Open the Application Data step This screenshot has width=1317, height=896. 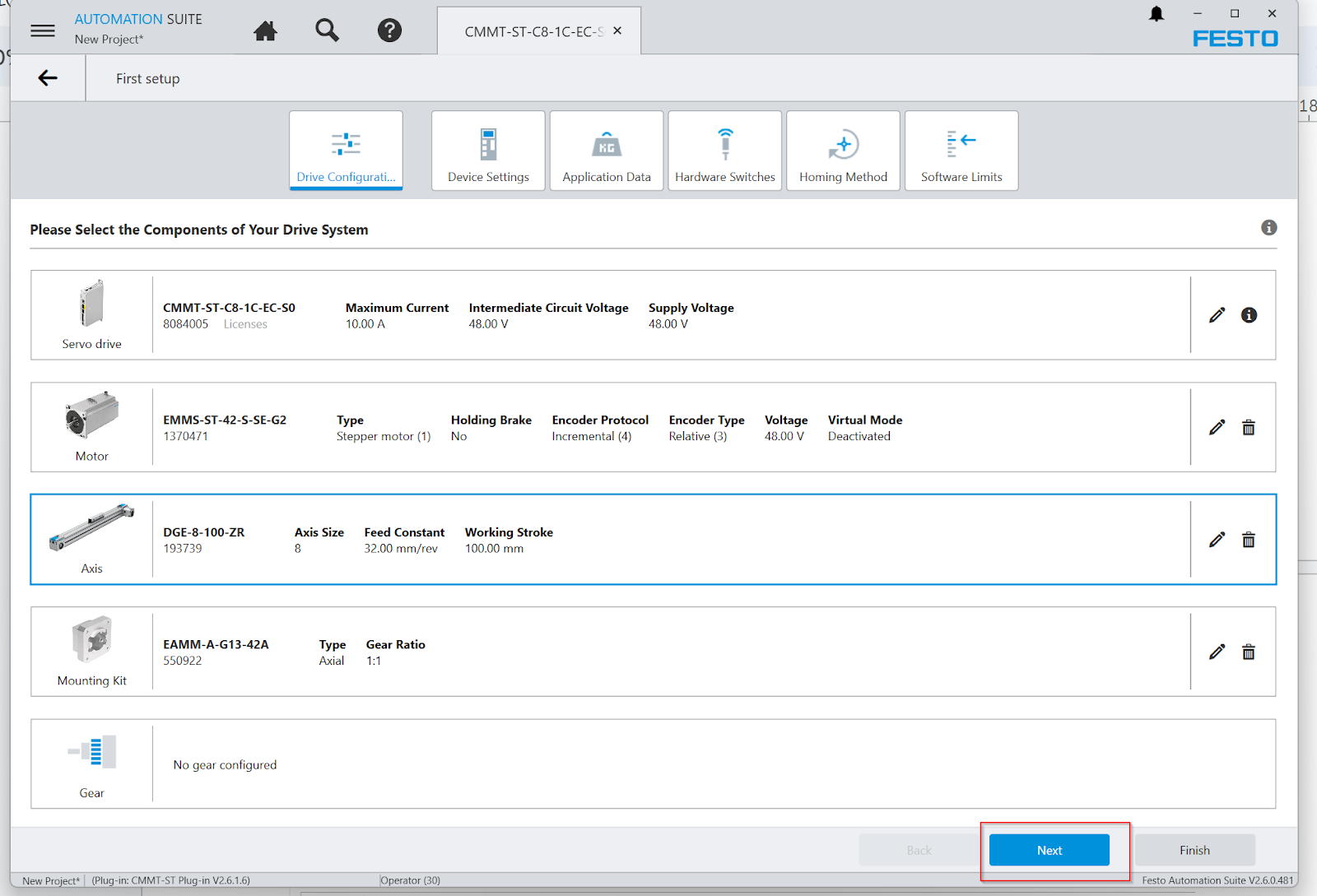(607, 151)
